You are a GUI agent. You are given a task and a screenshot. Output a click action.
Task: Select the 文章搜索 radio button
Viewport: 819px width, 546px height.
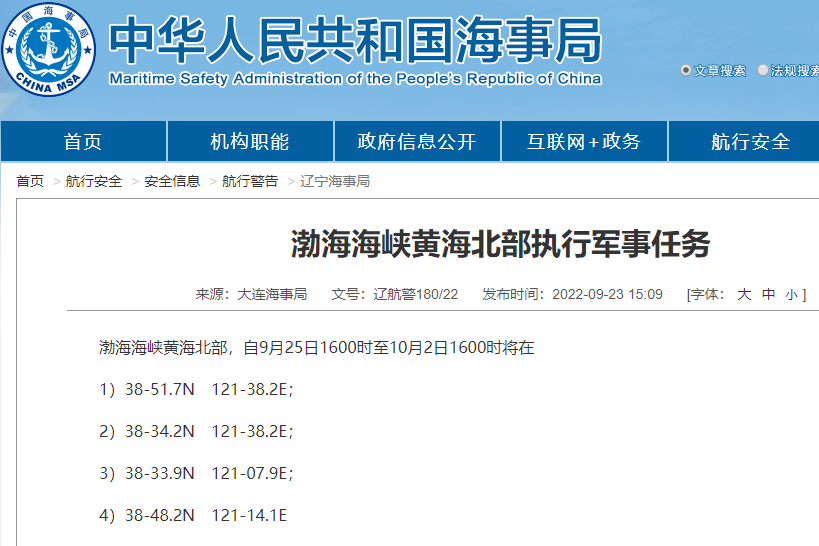pos(686,70)
